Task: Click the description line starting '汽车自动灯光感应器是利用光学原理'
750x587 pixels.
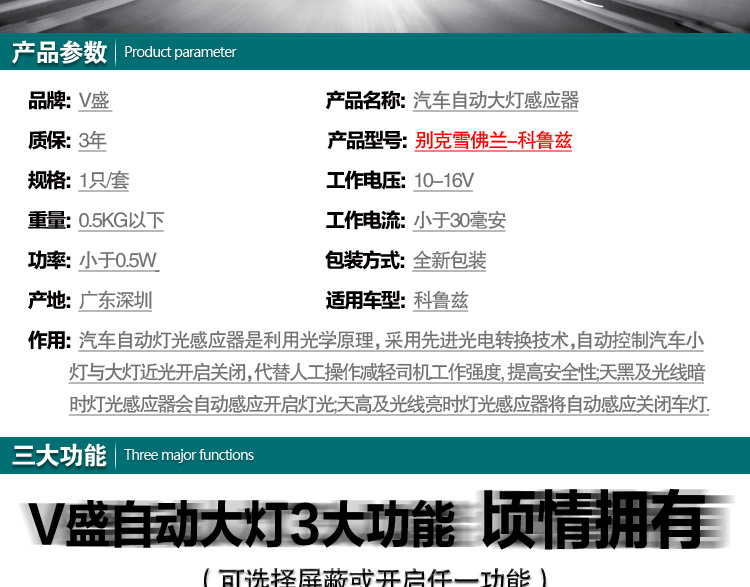Action: (x=391, y=341)
